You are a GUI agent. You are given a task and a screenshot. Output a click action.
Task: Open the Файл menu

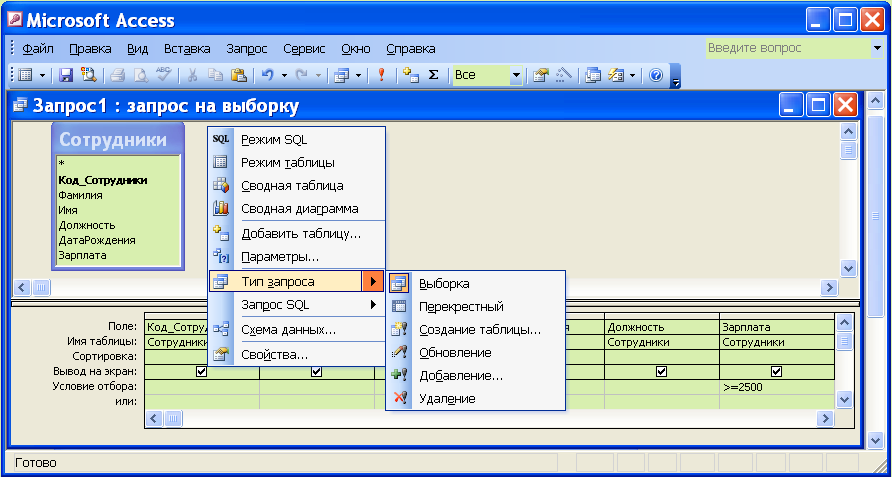(x=38, y=49)
